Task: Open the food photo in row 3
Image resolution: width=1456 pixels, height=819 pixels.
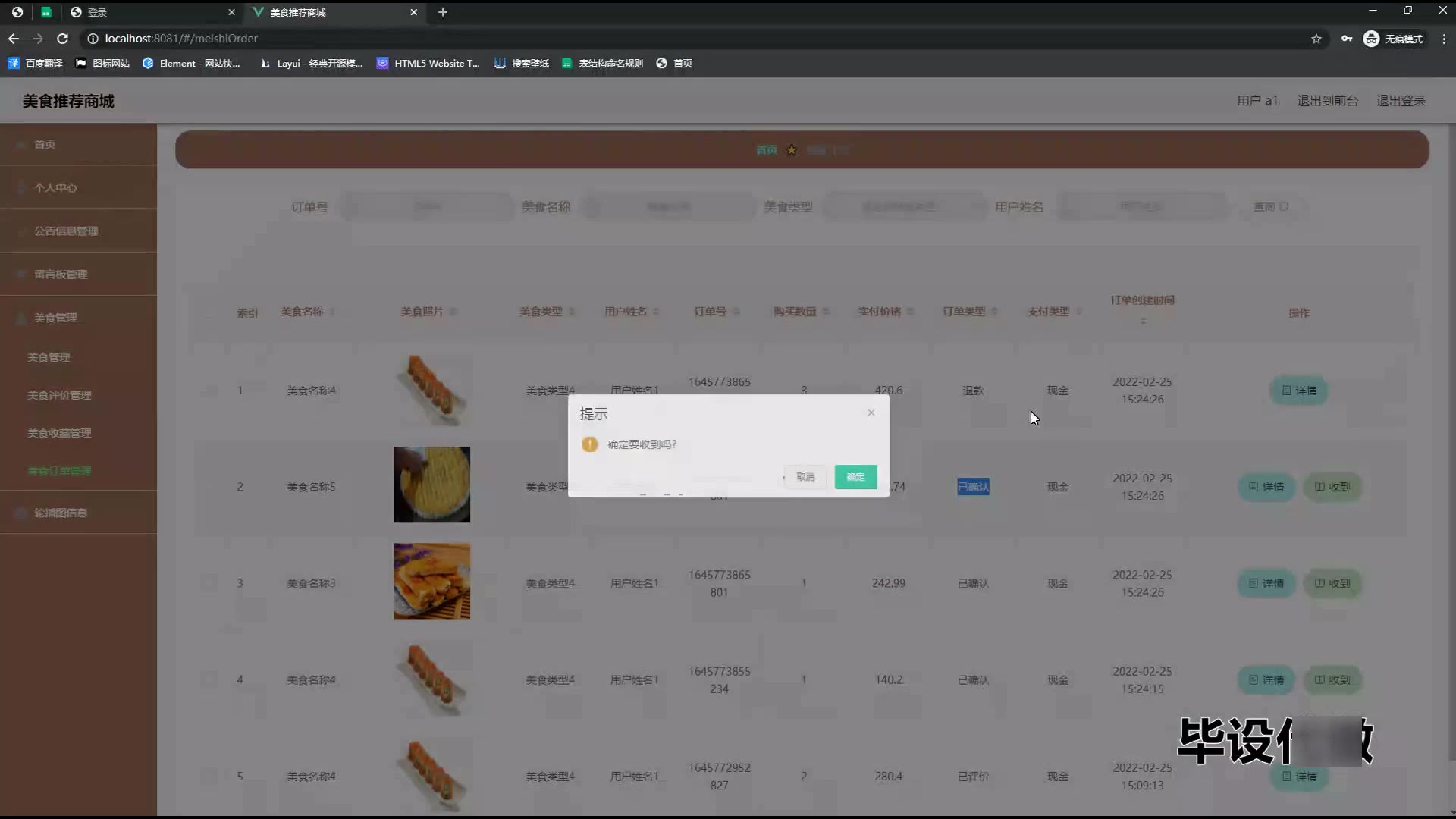Action: pyautogui.click(x=431, y=581)
